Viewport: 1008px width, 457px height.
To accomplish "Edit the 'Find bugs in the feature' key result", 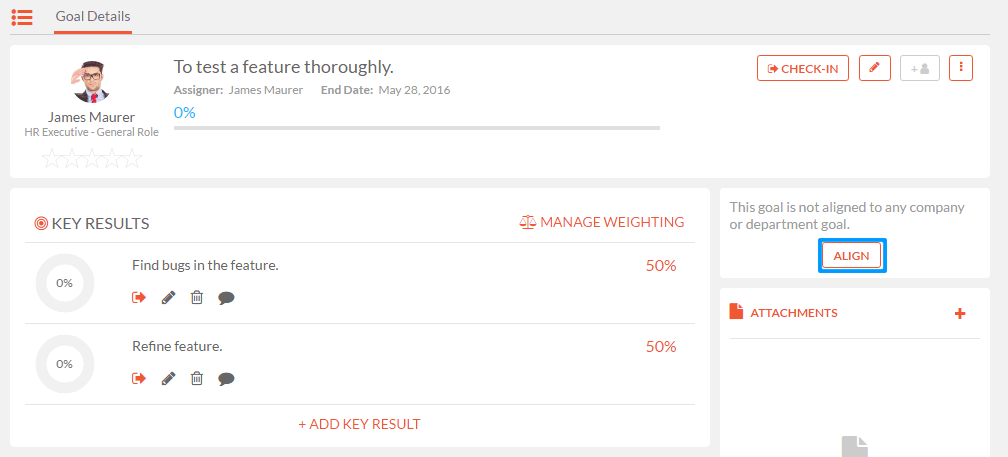I will tap(168, 298).
